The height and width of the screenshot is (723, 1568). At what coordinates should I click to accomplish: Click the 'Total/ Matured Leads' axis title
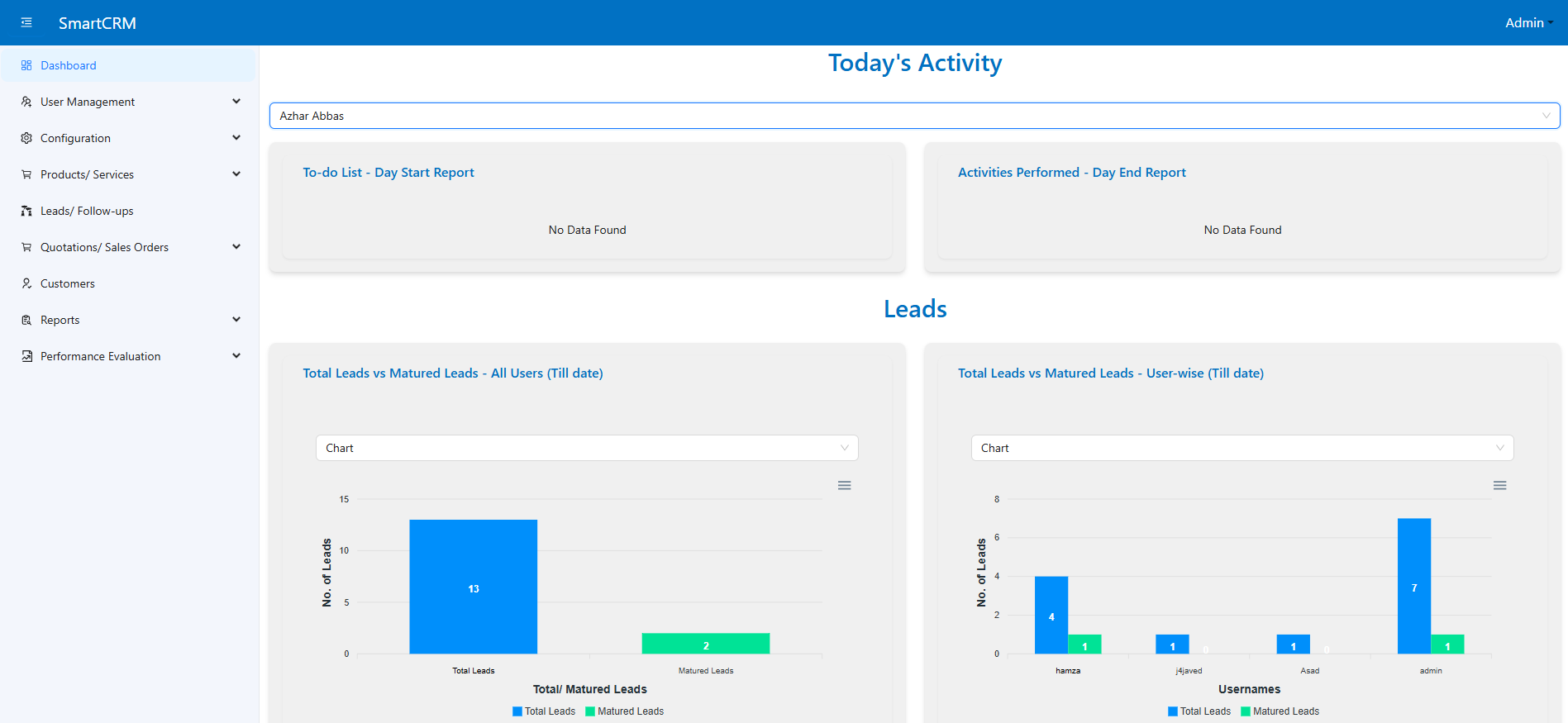click(x=590, y=689)
